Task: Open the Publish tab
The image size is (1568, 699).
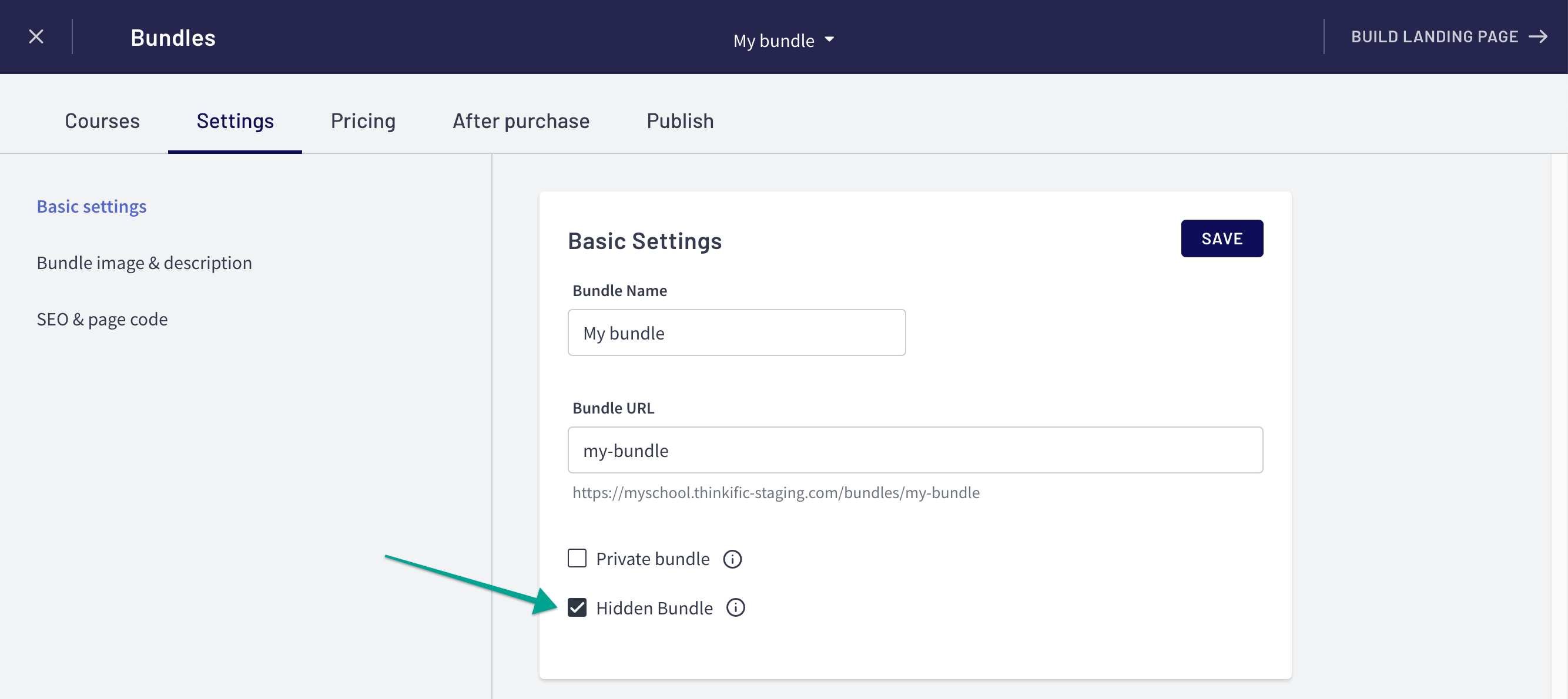Action: coord(680,120)
